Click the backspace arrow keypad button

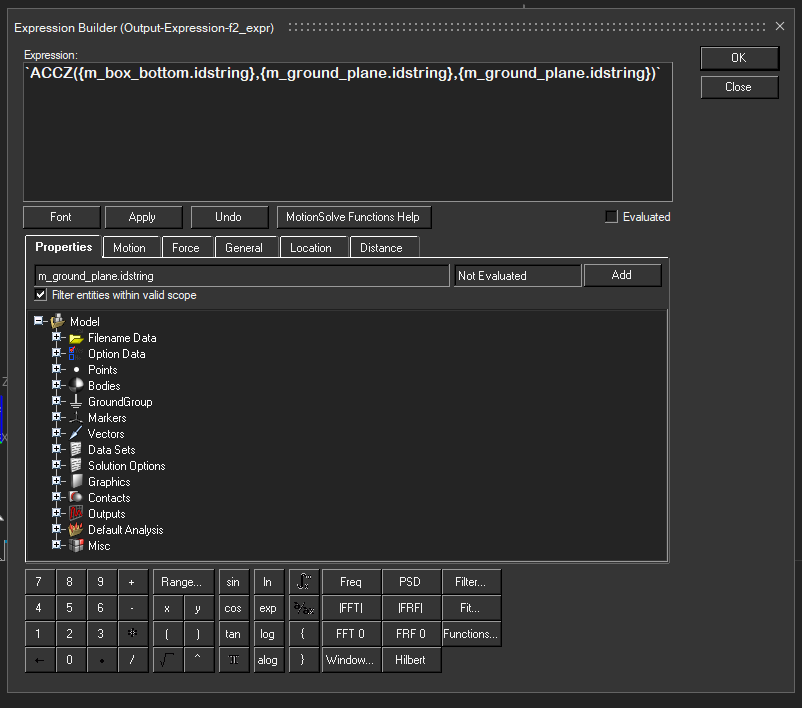[x=39, y=660]
